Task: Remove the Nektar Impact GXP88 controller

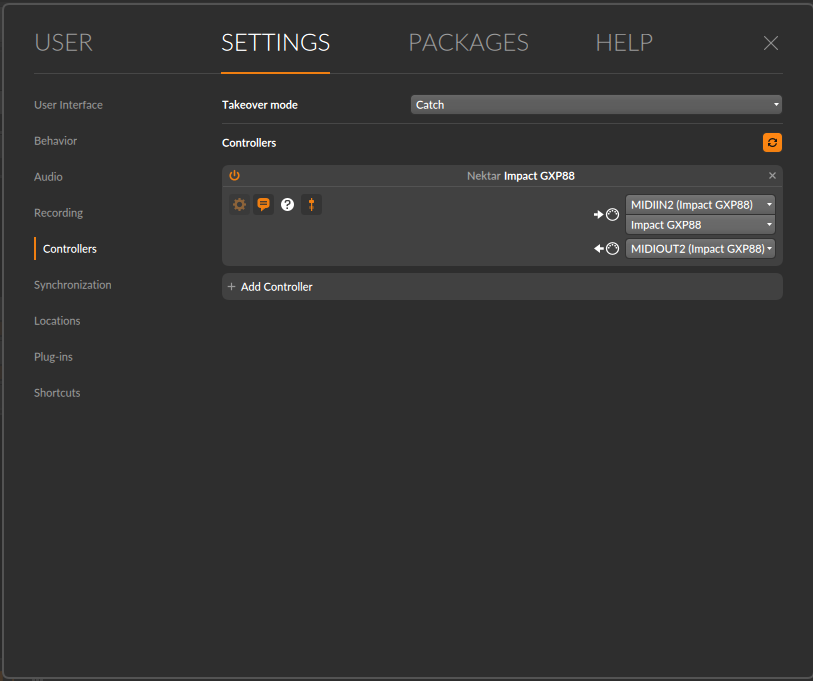Action: pyautogui.click(x=772, y=176)
